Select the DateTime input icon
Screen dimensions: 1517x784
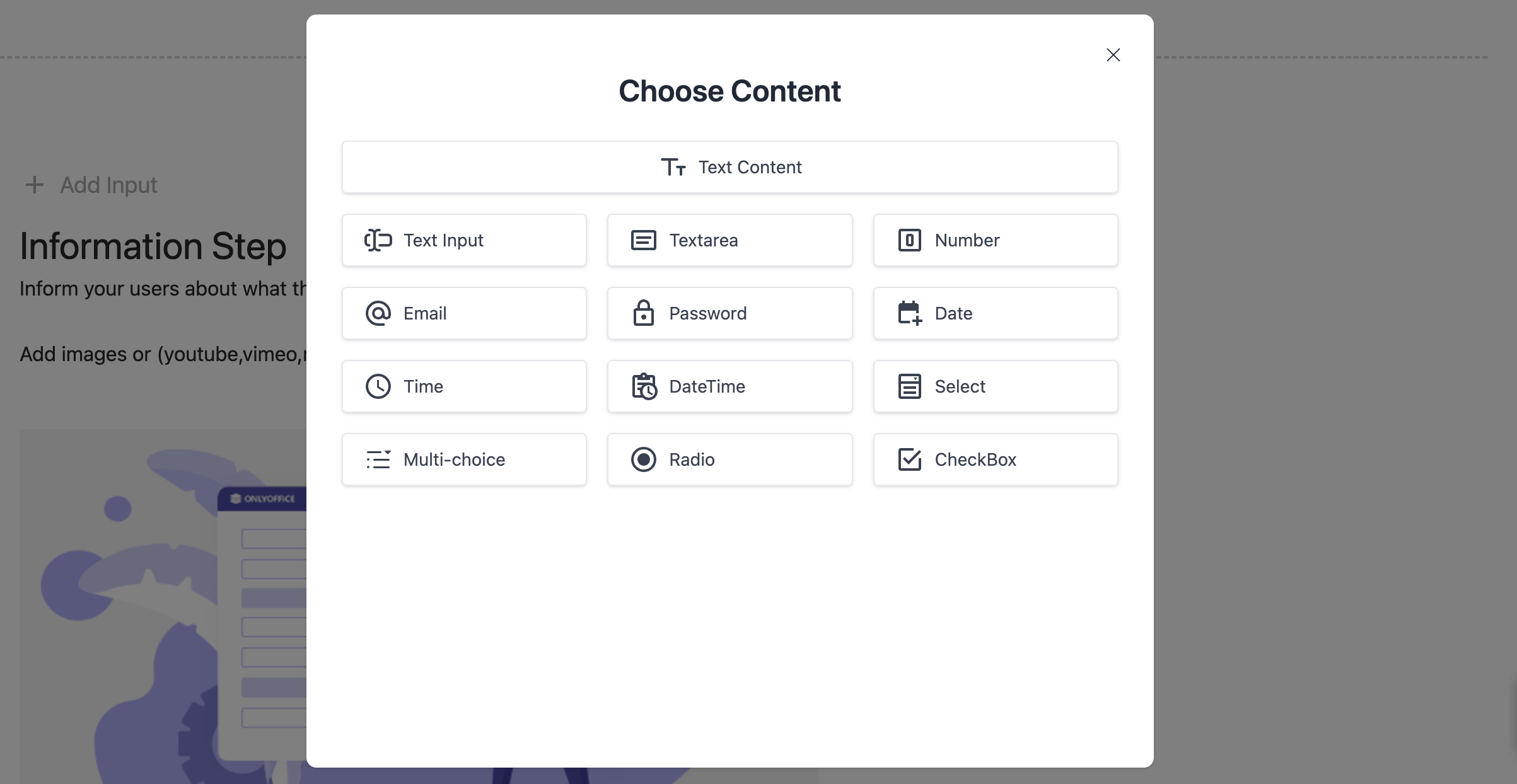pos(643,386)
